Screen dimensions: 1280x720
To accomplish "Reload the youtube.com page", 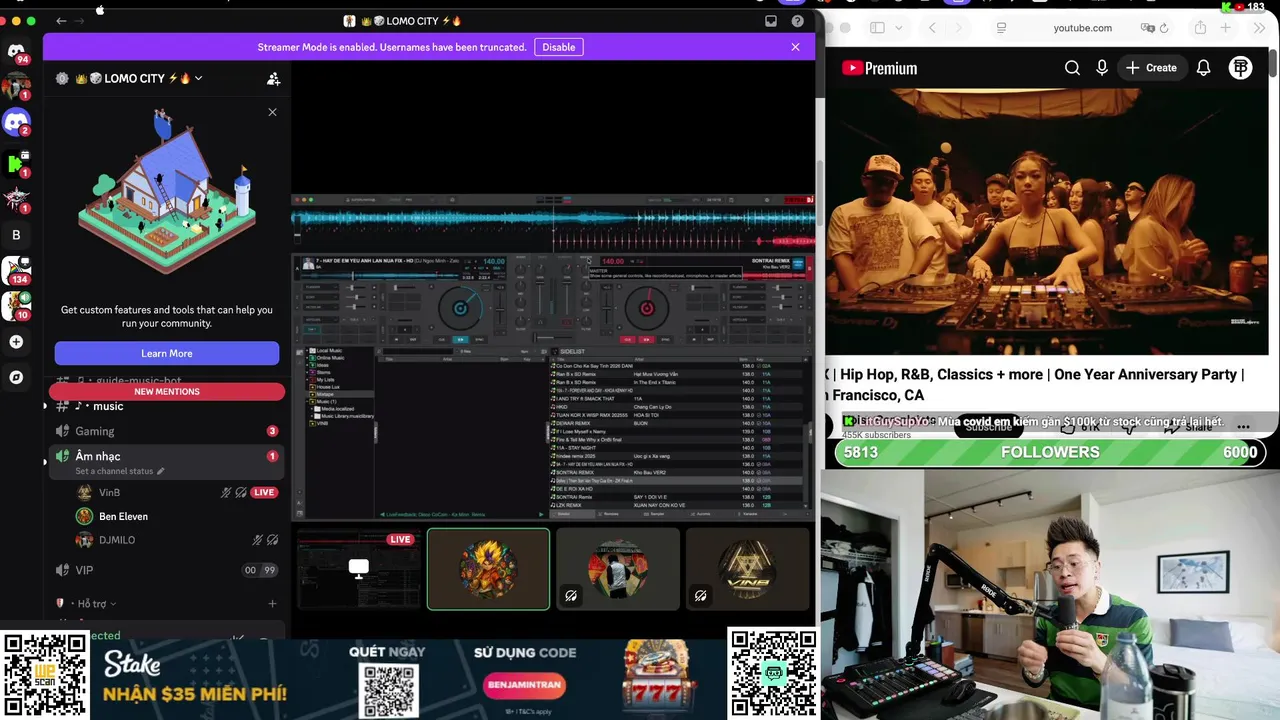I will [x=1164, y=28].
